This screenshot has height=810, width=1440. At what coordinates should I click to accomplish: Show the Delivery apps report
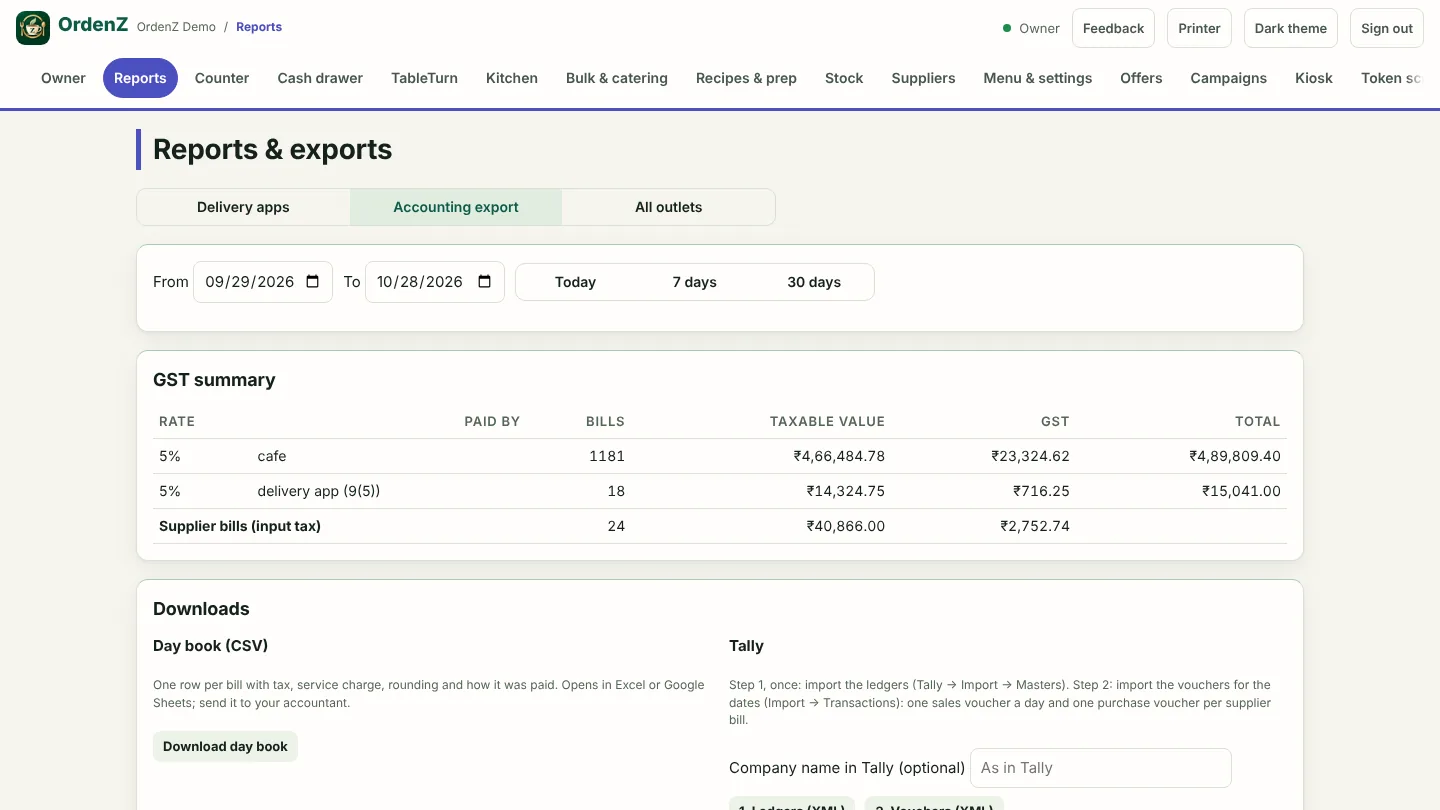point(243,207)
